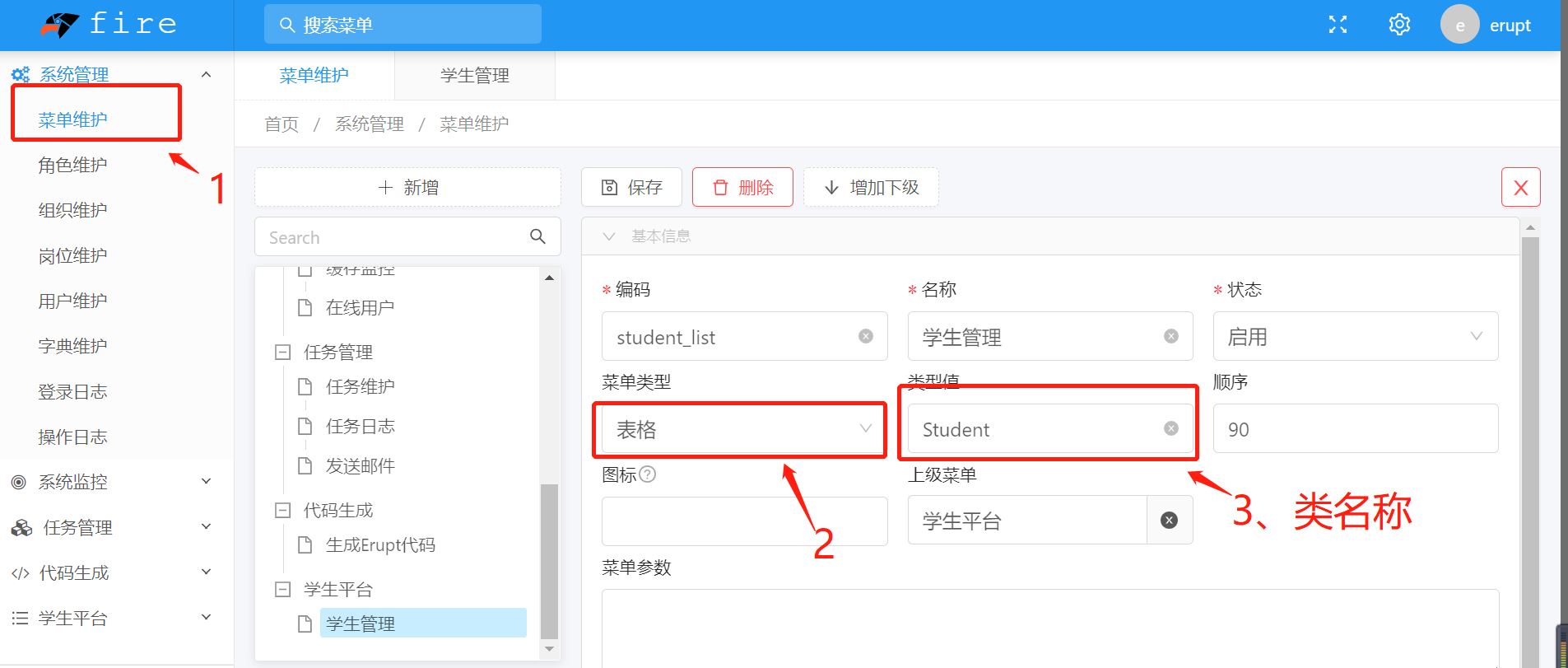Remove the 上级菜单 学生平台 value
This screenshot has width=1568, height=668.
1169,520
